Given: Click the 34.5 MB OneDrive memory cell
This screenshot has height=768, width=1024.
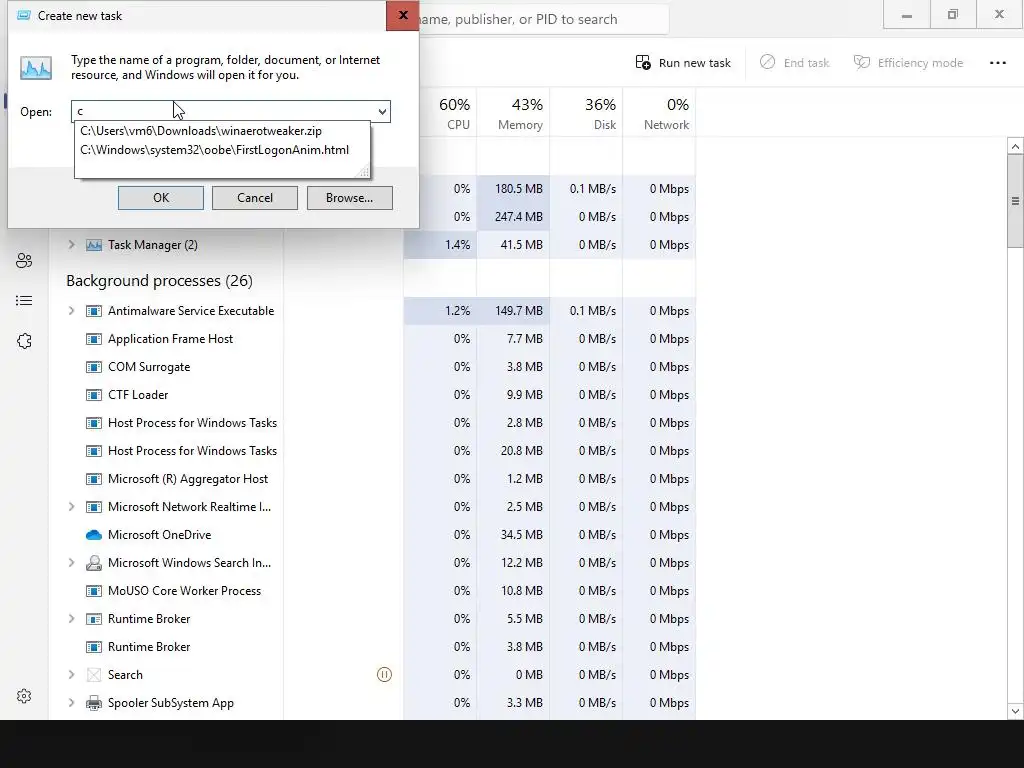Looking at the screenshot, I should pyautogui.click(x=513, y=535).
